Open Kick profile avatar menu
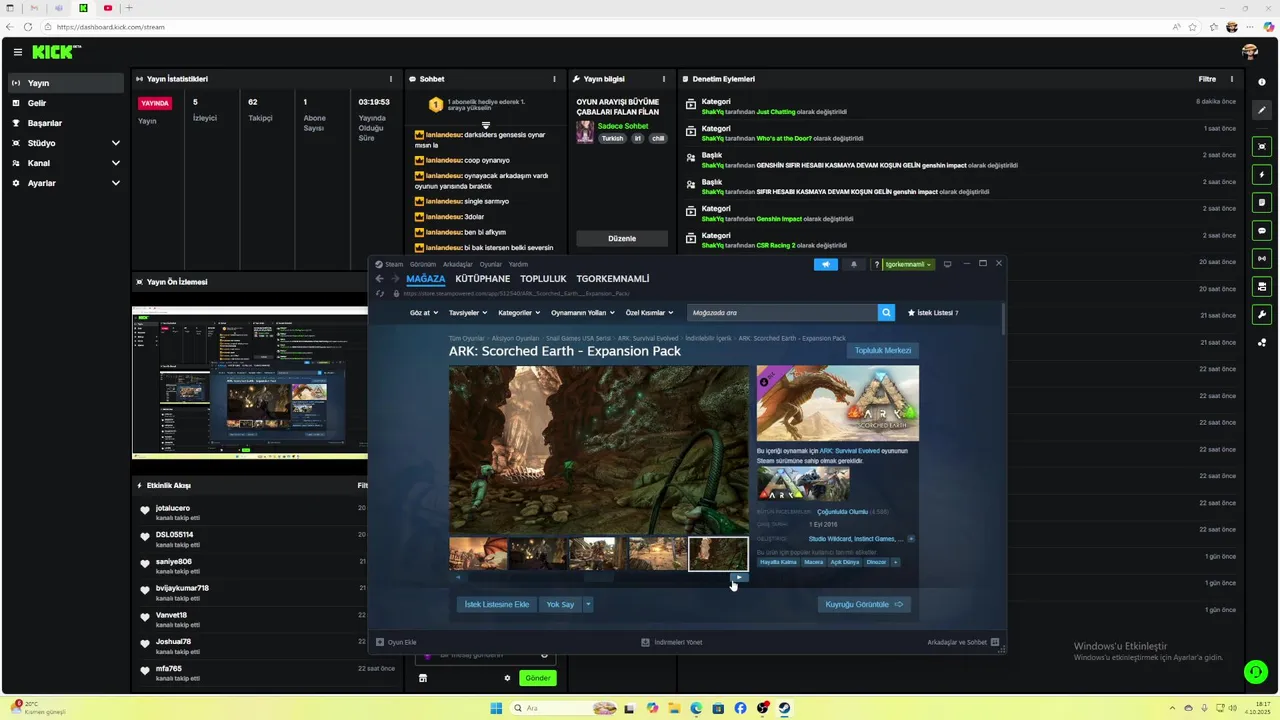Image resolution: width=1280 pixels, height=720 pixels. pyautogui.click(x=1250, y=52)
